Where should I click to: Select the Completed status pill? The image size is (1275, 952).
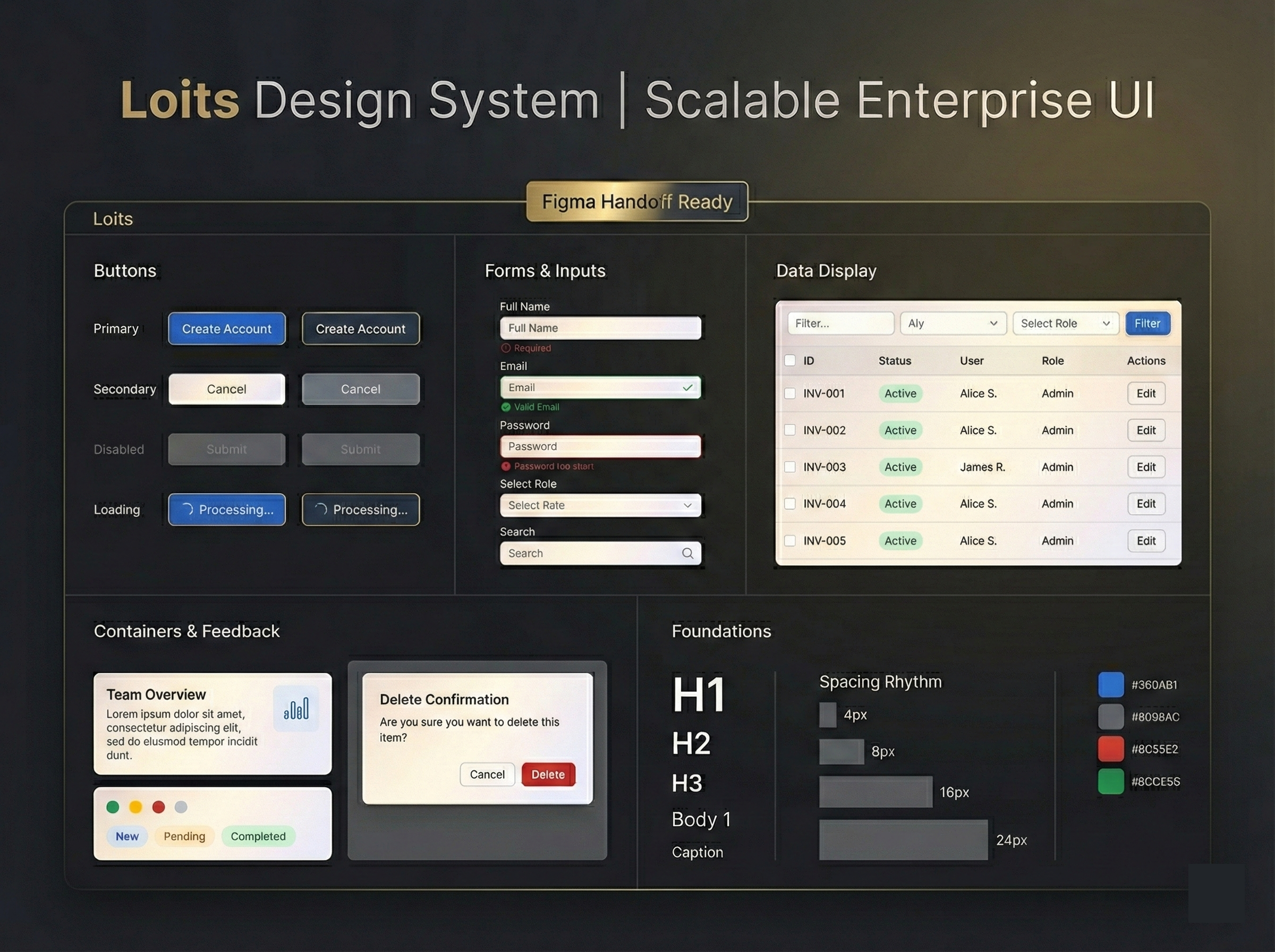[x=258, y=836]
